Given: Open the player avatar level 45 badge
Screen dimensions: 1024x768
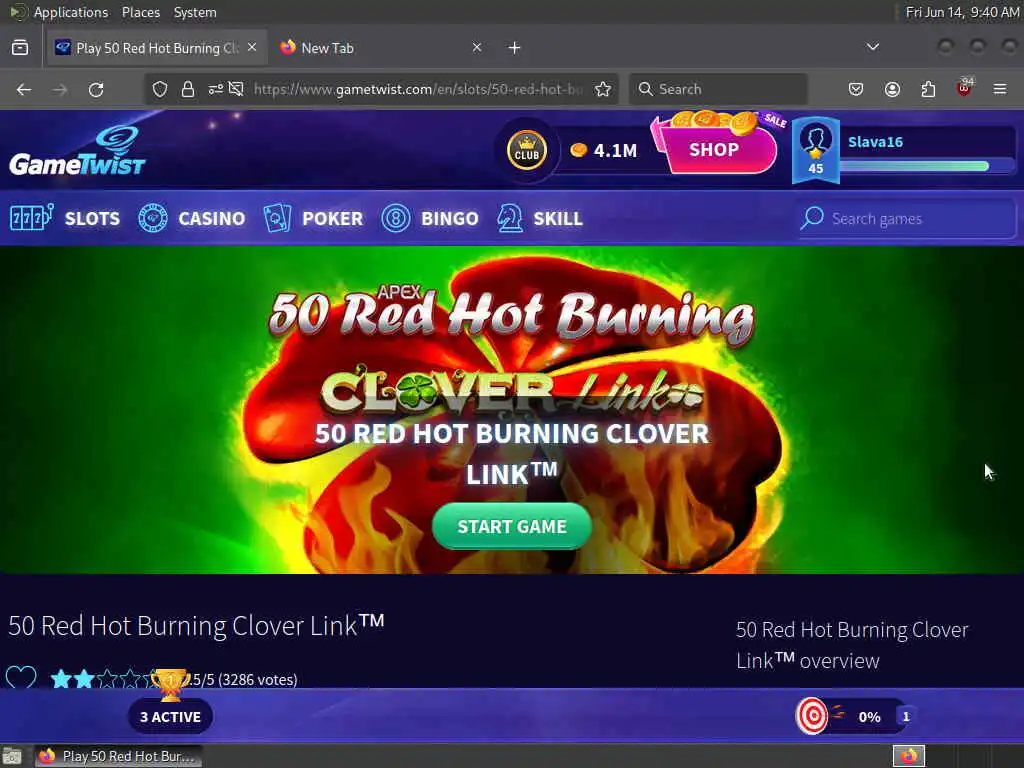Looking at the screenshot, I should click(816, 150).
